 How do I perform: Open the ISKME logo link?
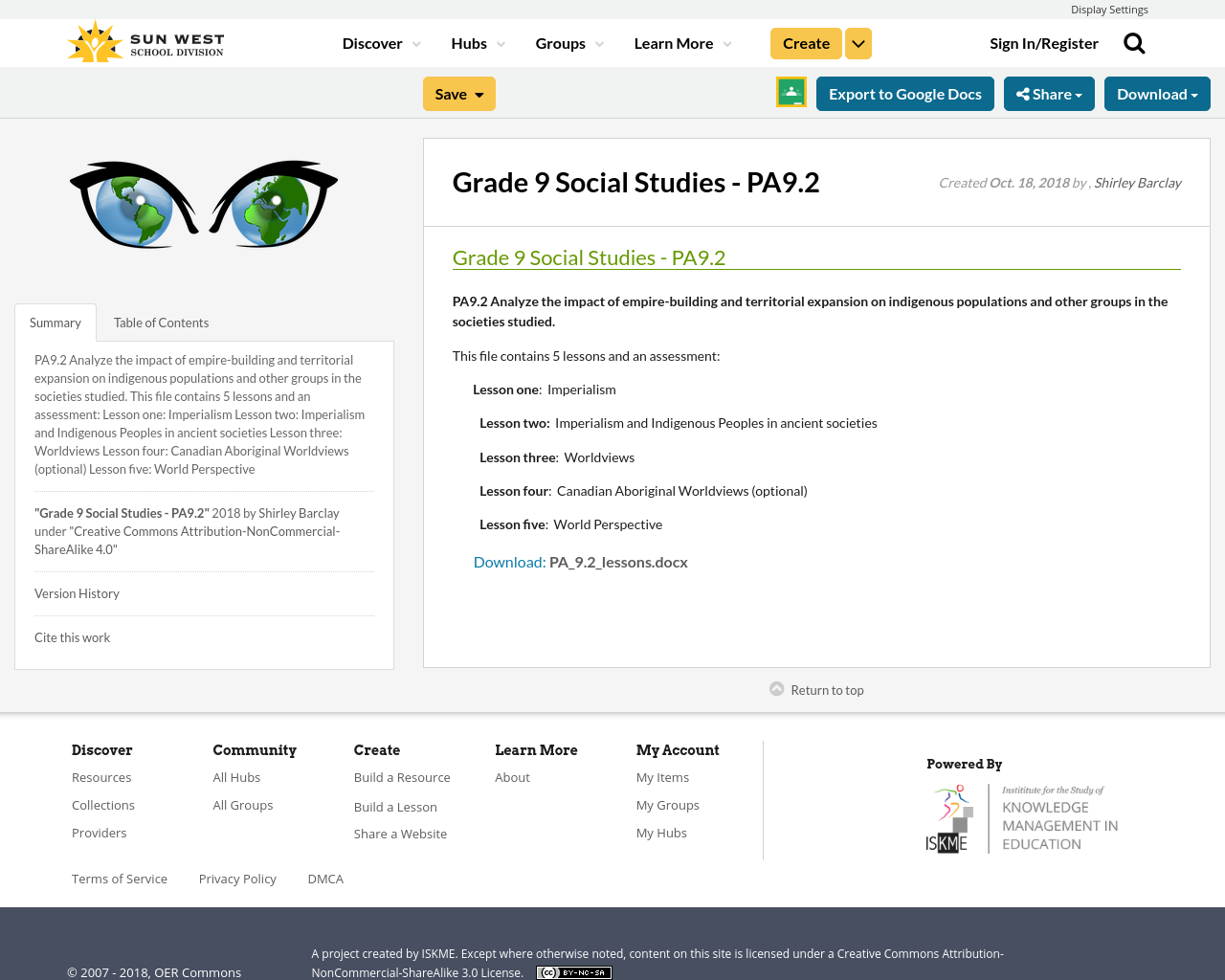click(1022, 816)
